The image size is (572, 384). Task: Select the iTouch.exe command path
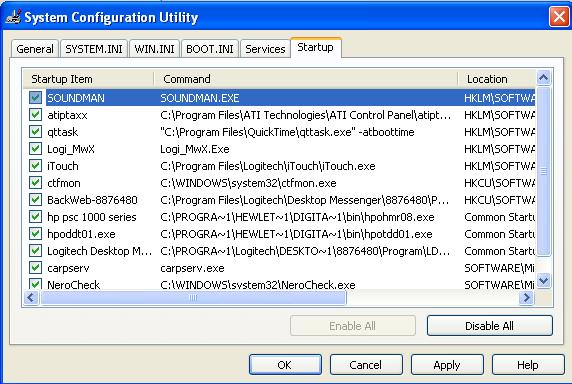click(x=268, y=166)
